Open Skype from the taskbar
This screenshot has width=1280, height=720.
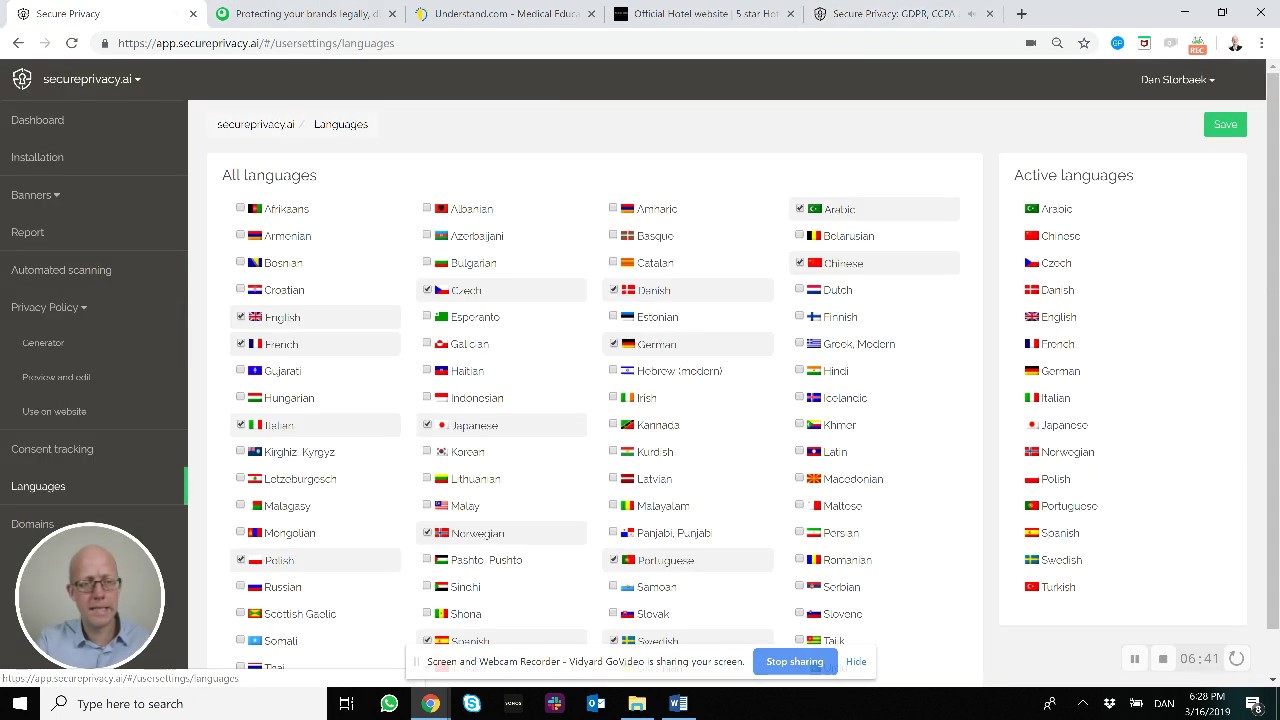coord(471,704)
